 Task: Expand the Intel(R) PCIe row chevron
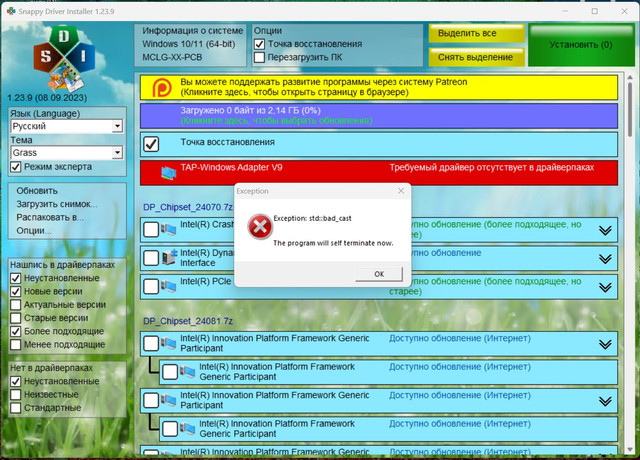coord(605,287)
